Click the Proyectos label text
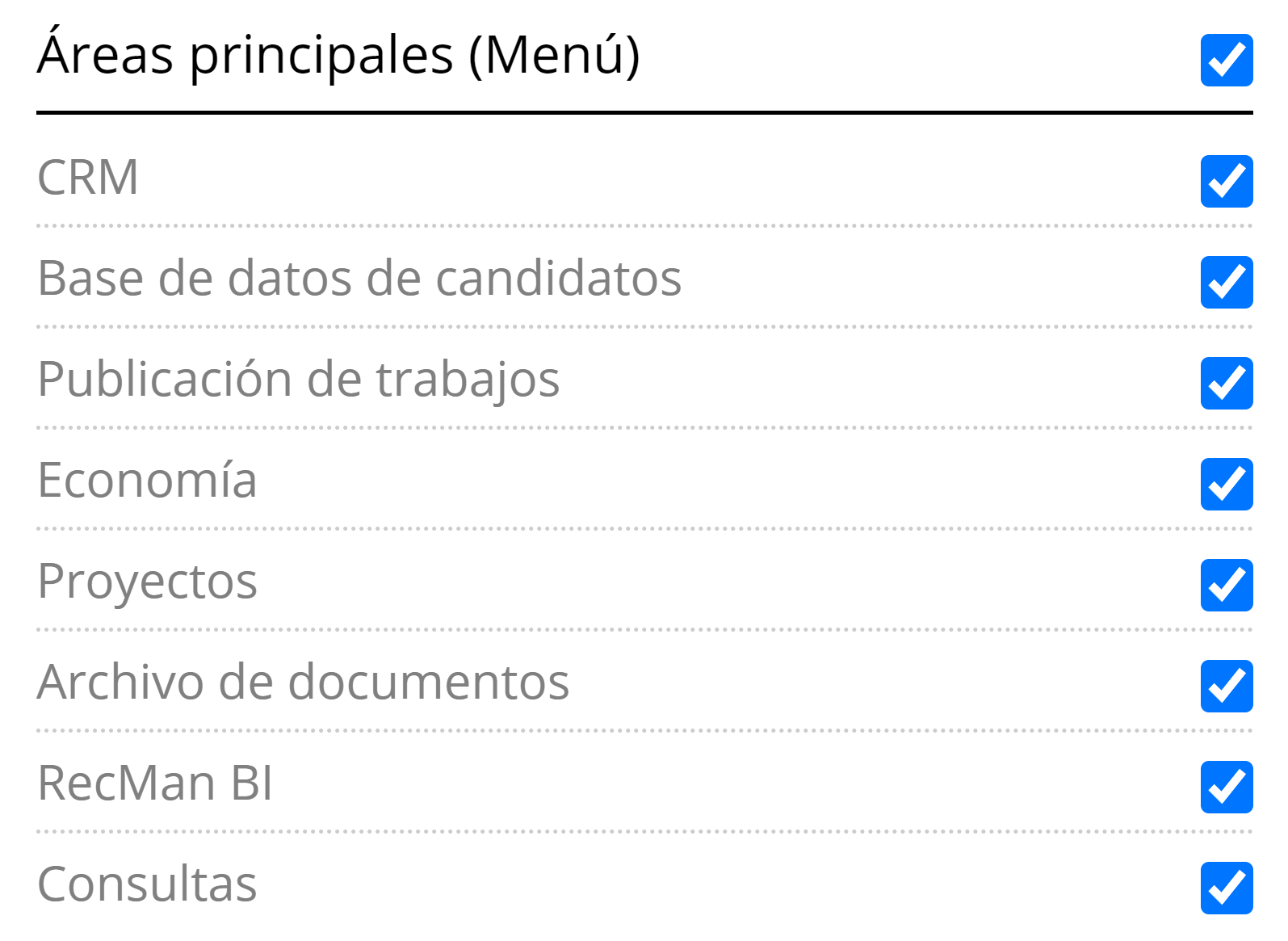The height and width of the screenshot is (941, 1288). click(147, 582)
